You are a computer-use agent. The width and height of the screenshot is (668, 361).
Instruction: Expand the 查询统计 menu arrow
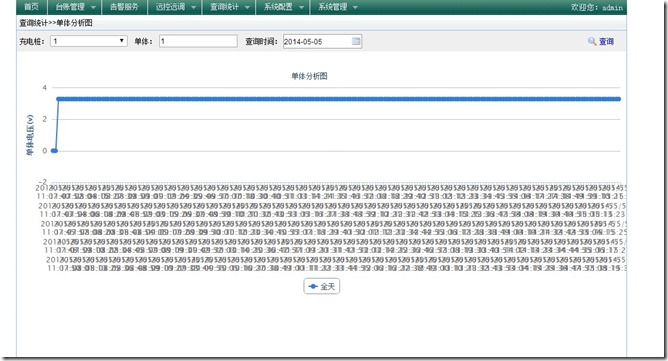247,7
